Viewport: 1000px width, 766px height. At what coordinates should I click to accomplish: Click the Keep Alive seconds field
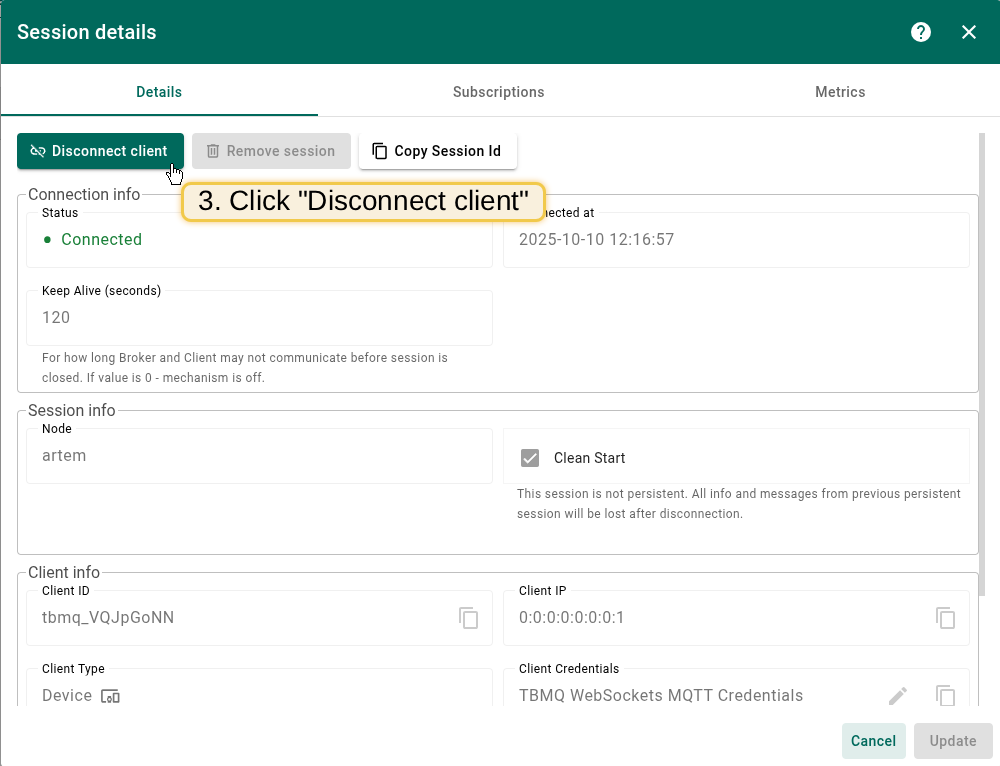tap(259, 318)
